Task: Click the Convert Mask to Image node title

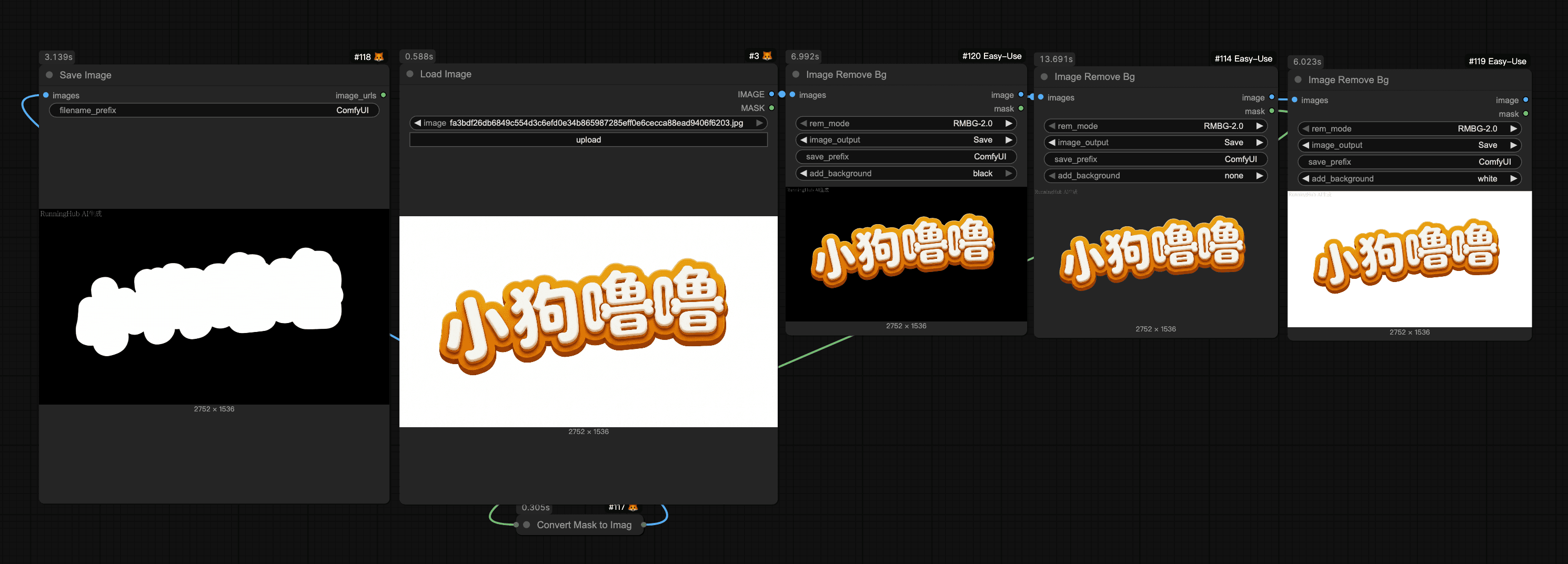Action: pyautogui.click(x=584, y=525)
